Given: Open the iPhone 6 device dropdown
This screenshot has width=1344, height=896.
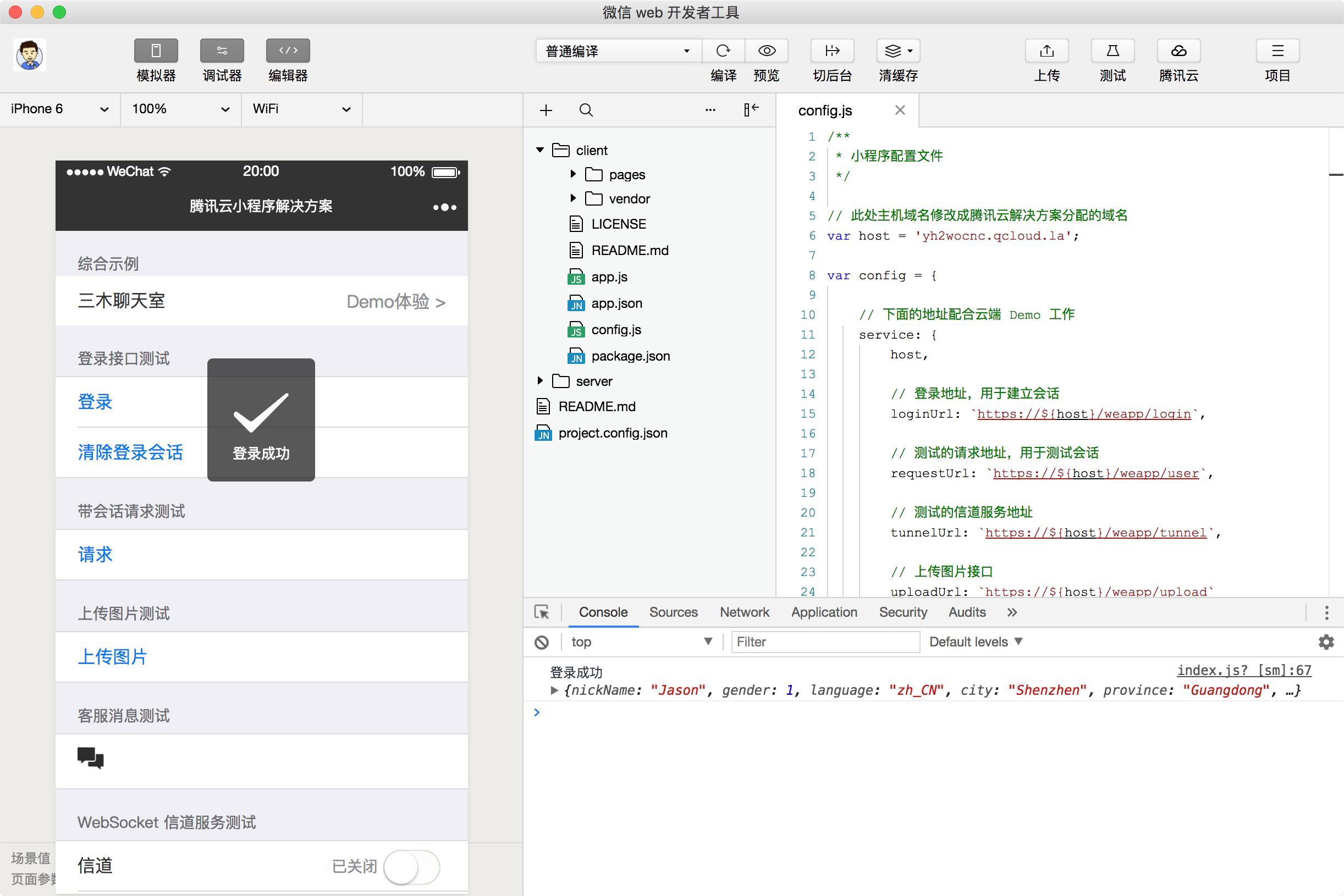Looking at the screenshot, I should click(x=59, y=109).
